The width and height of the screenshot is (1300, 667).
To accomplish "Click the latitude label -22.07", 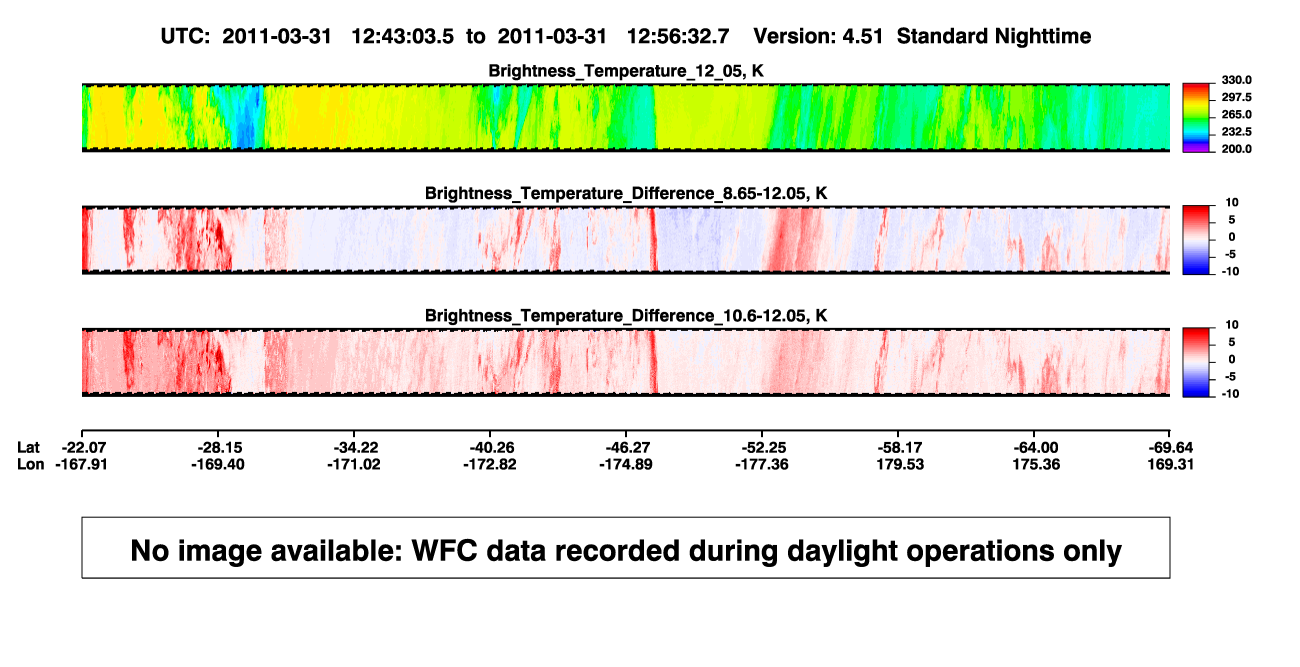I will [x=84, y=447].
